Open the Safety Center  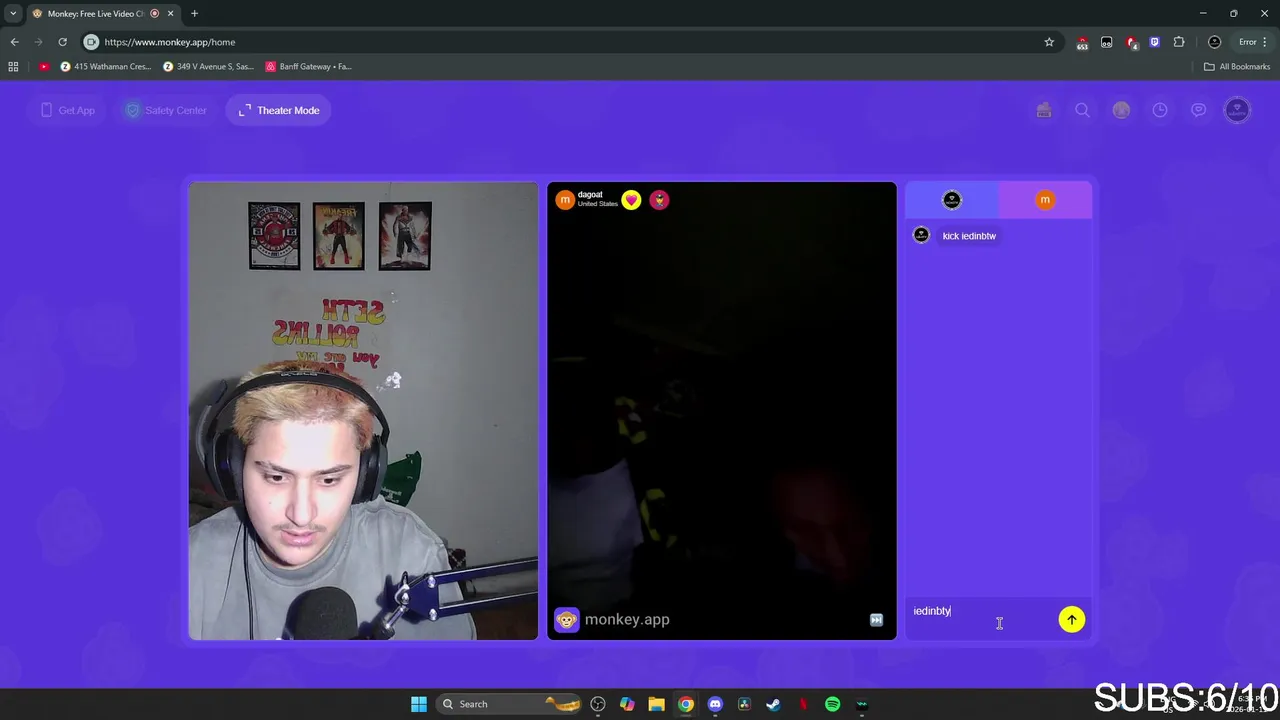point(165,110)
